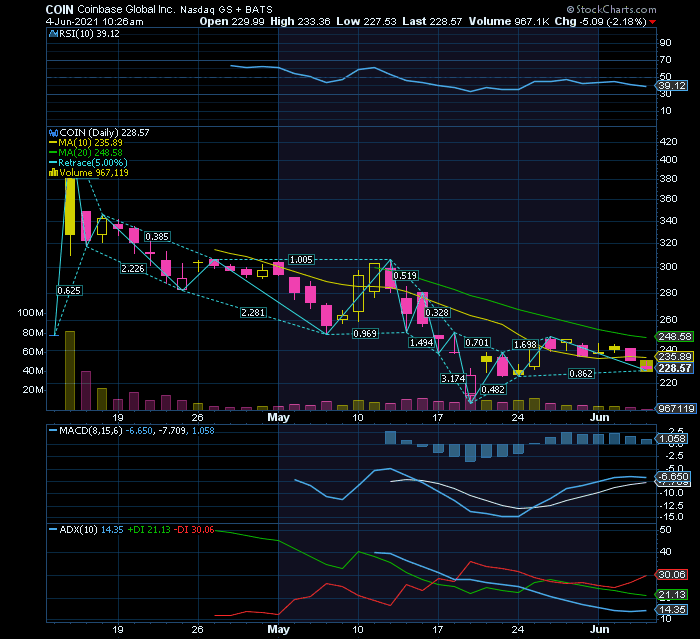Click the 3.174 retracement label
700x639 pixels.
click(x=453, y=379)
